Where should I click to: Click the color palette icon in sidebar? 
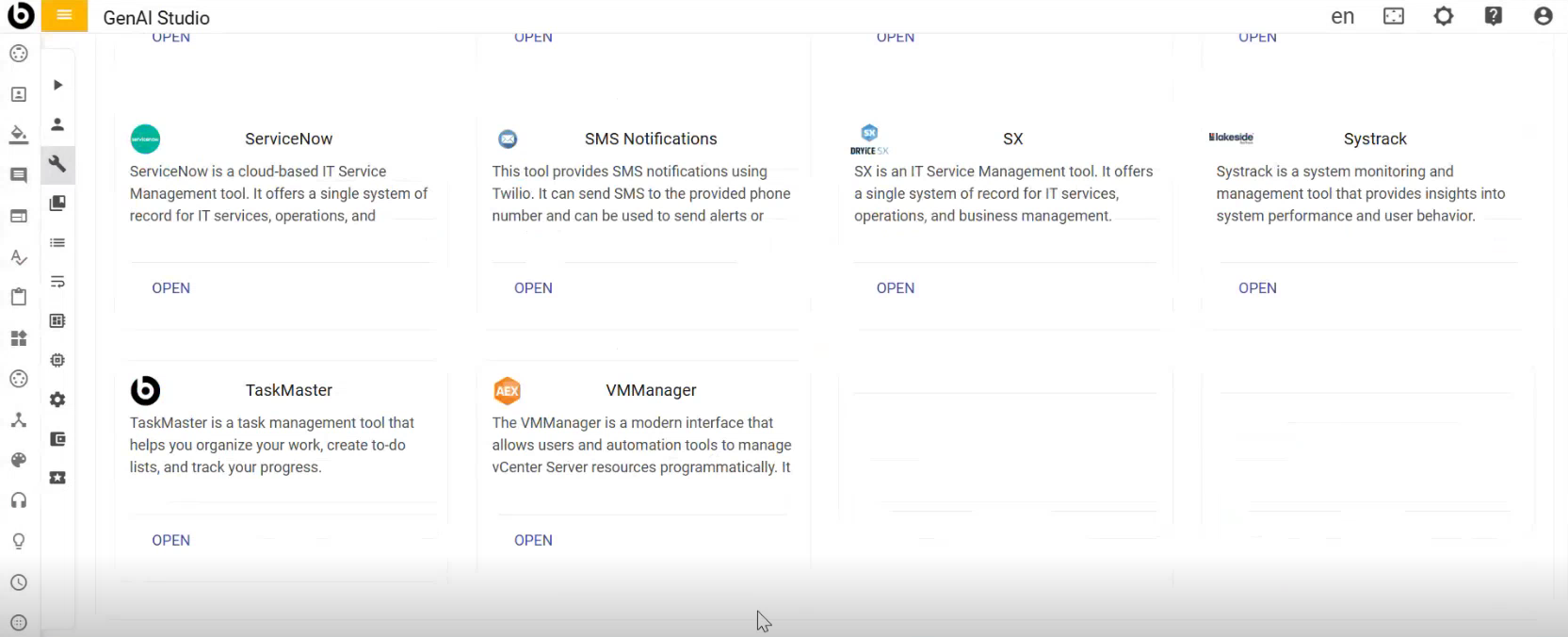click(18, 460)
